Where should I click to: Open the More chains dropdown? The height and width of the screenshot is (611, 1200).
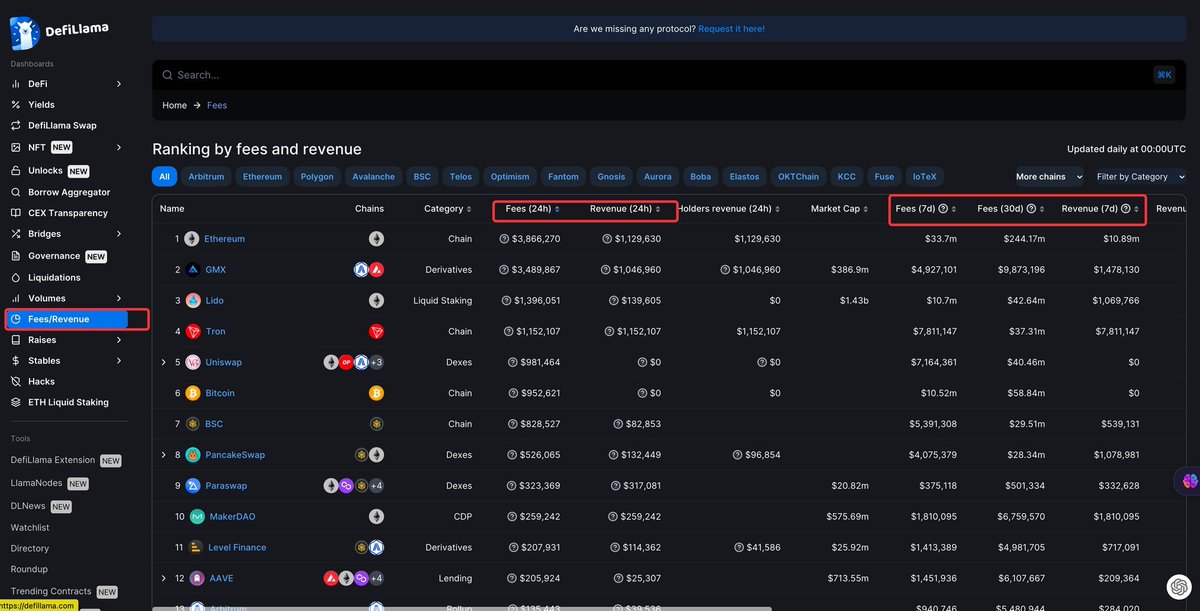(1049, 177)
